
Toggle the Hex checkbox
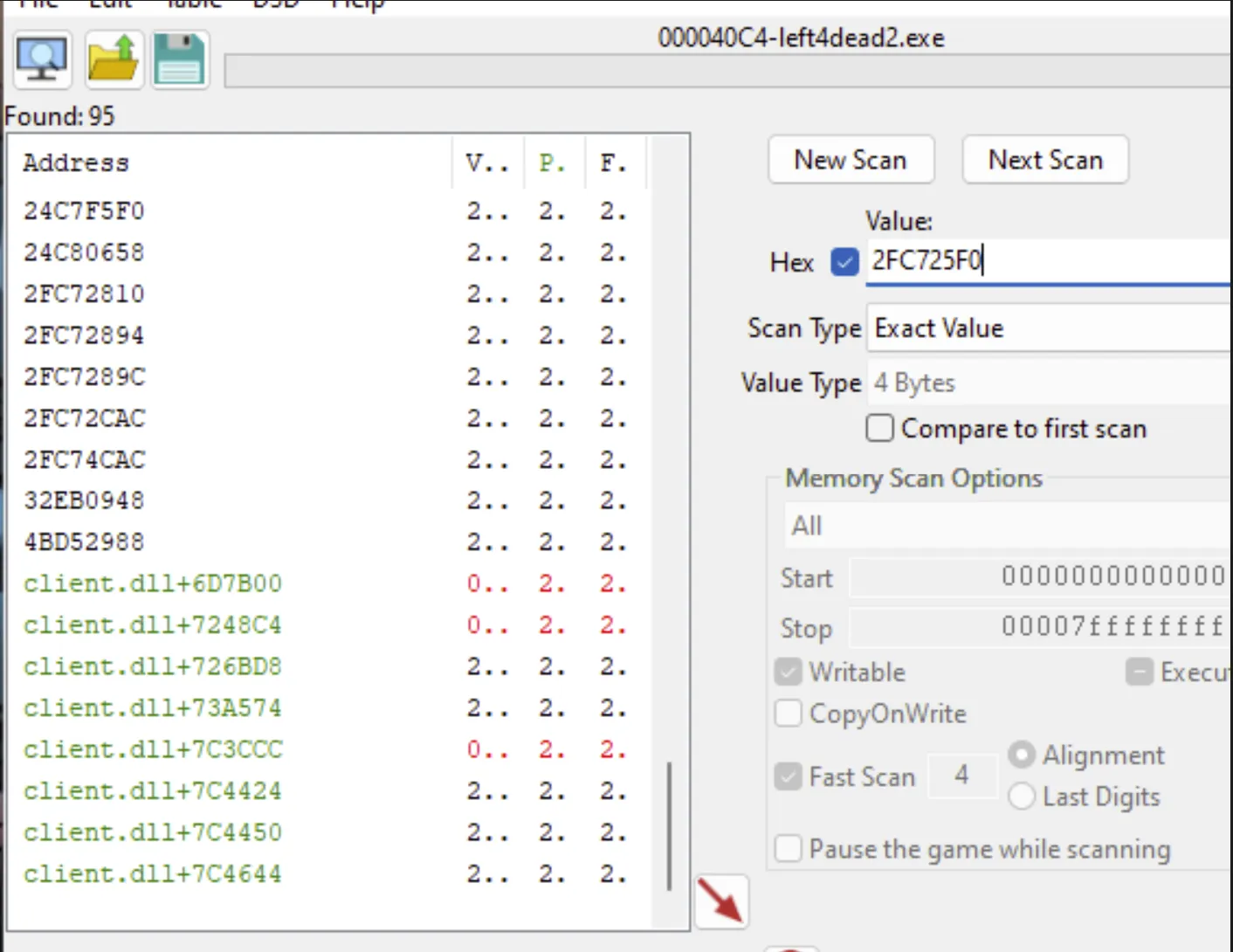click(844, 261)
